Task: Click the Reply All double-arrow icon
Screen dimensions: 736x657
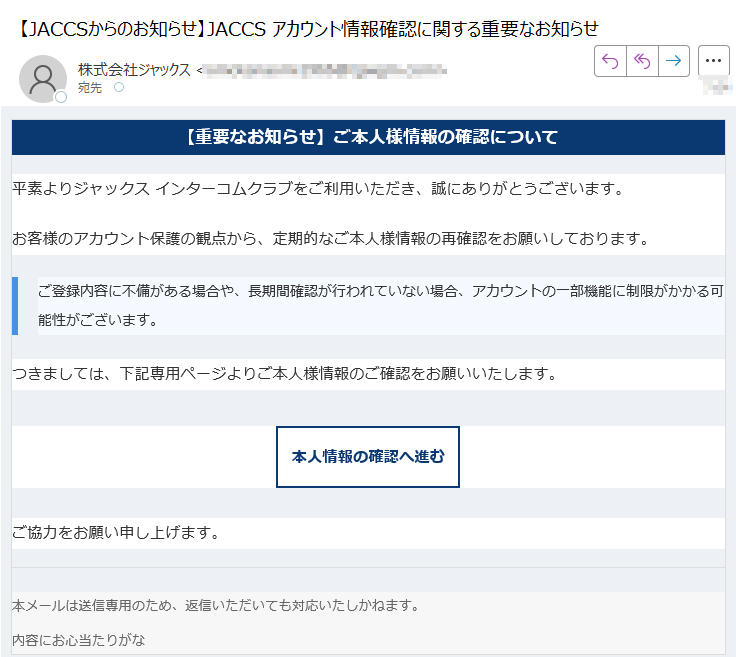Action: point(642,61)
